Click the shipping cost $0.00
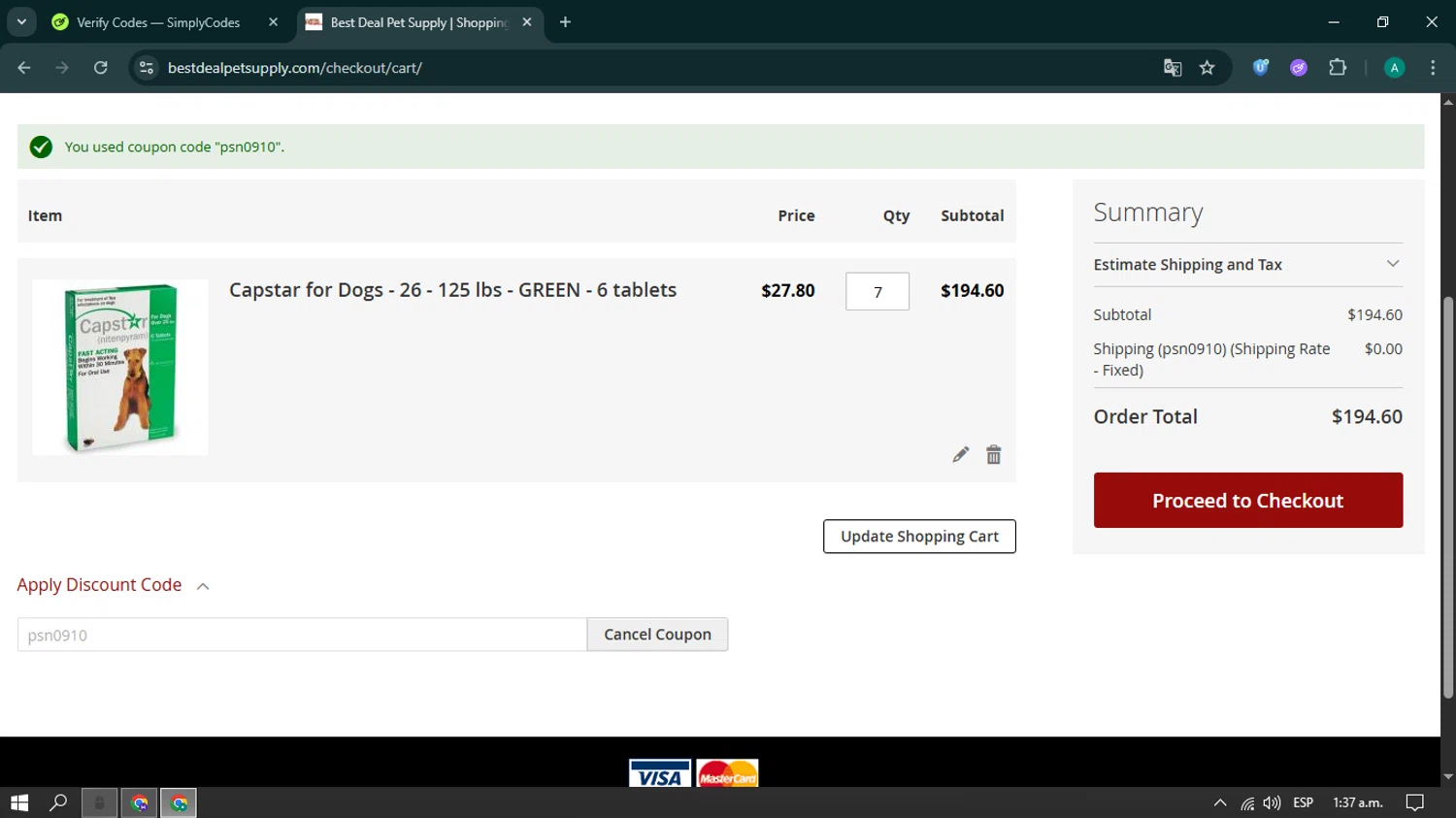This screenshot has width=1456, height=818. coord(1383,348)
